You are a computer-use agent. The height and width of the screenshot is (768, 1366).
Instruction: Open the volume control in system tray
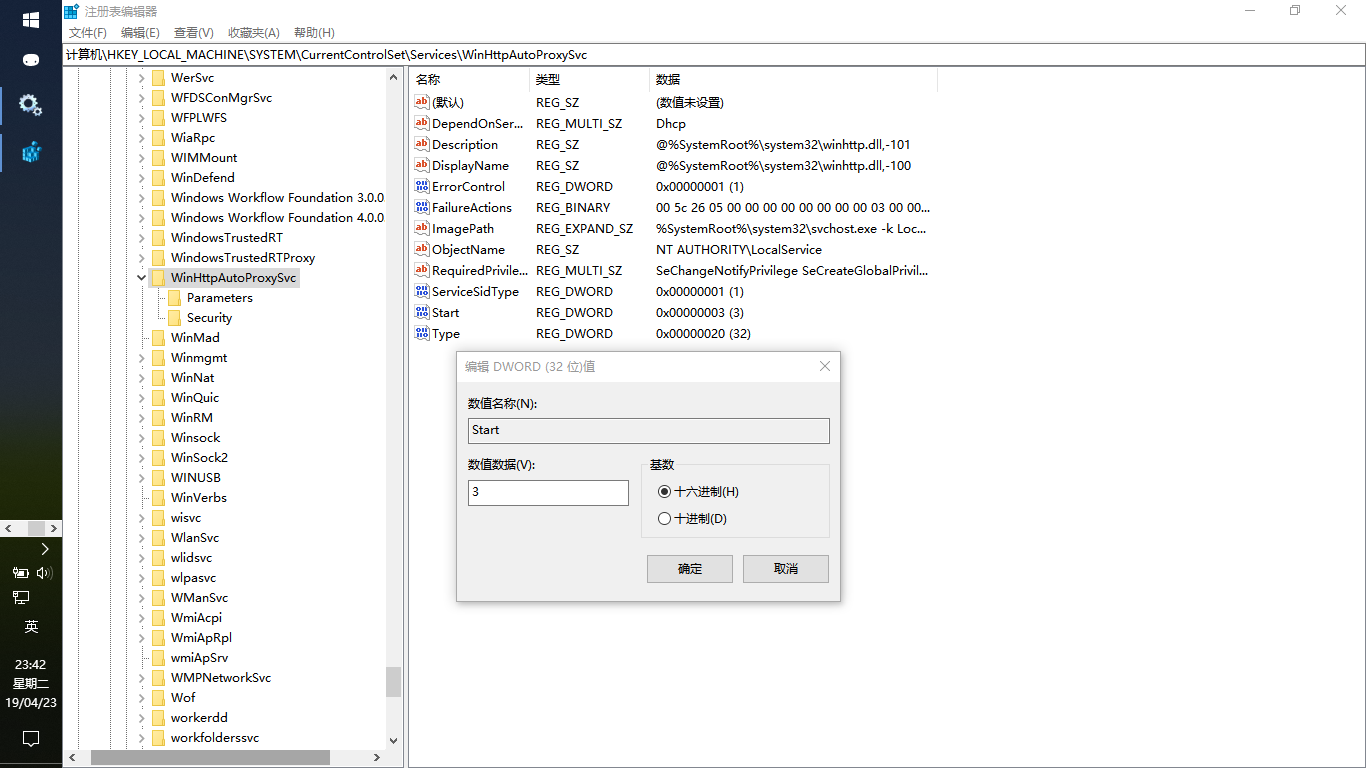(44, 573)
